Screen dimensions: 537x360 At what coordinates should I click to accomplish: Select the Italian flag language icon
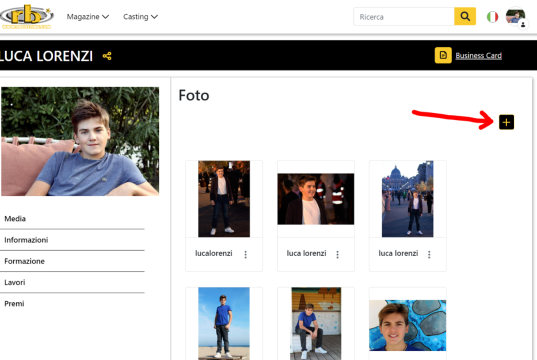492,17
